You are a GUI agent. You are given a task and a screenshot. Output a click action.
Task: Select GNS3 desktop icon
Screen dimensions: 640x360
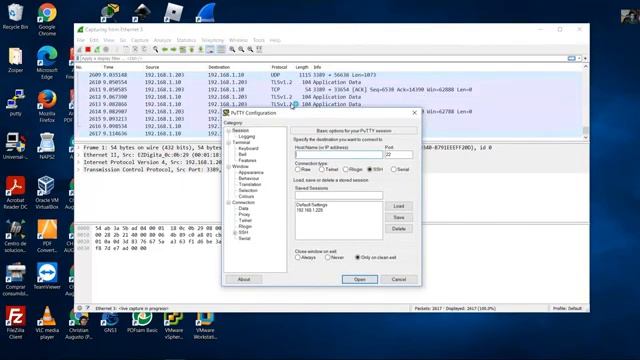(110, 322)
